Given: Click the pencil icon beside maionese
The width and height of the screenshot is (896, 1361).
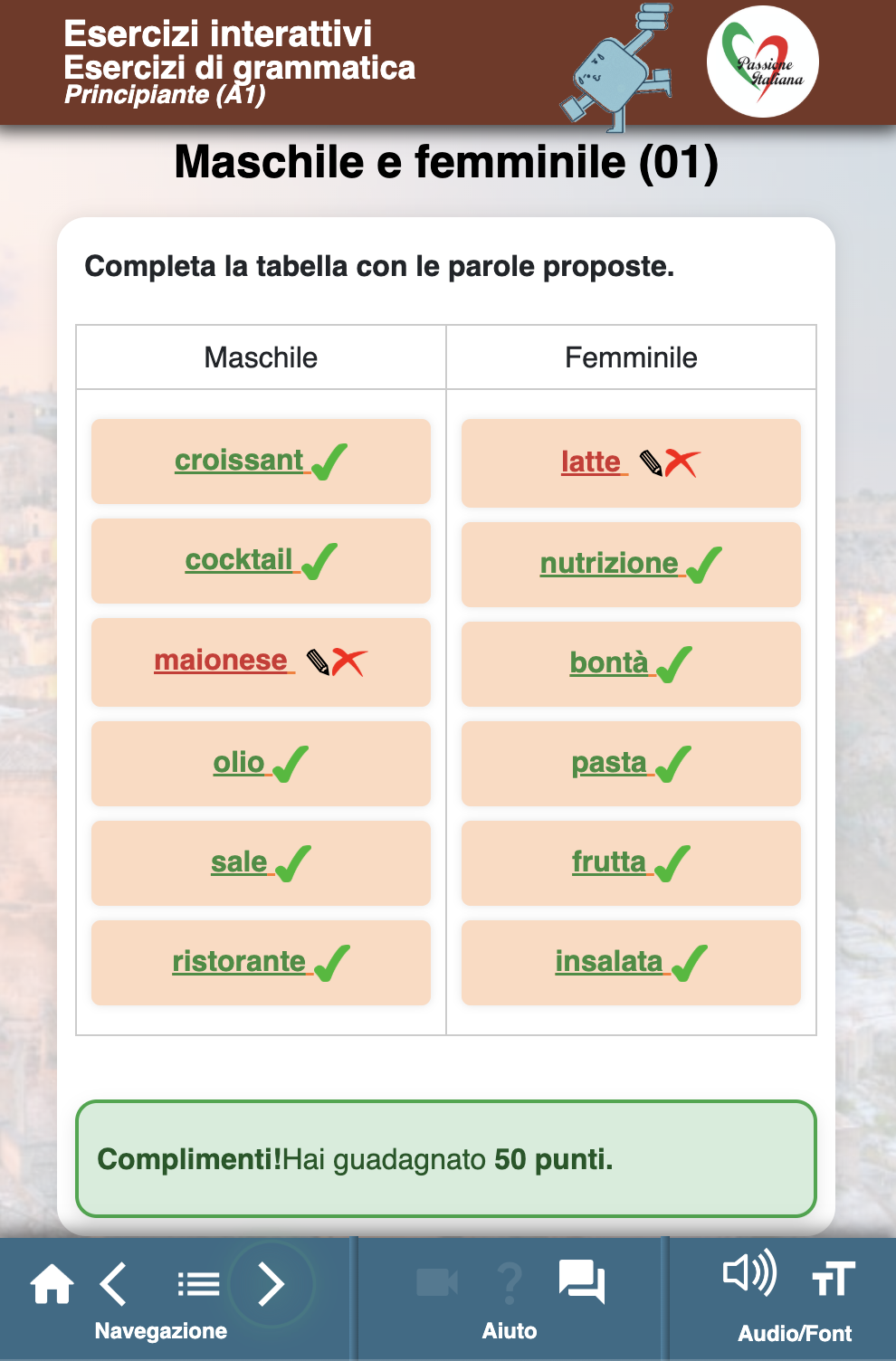Looking at the screenshot, I should point(318,662).
